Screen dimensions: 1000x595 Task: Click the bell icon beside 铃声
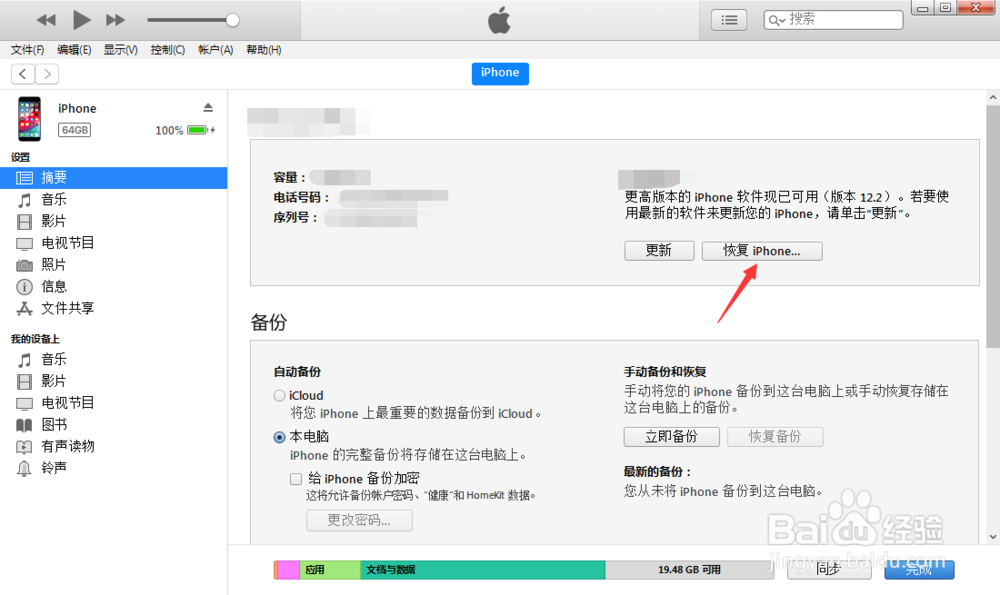24,469
